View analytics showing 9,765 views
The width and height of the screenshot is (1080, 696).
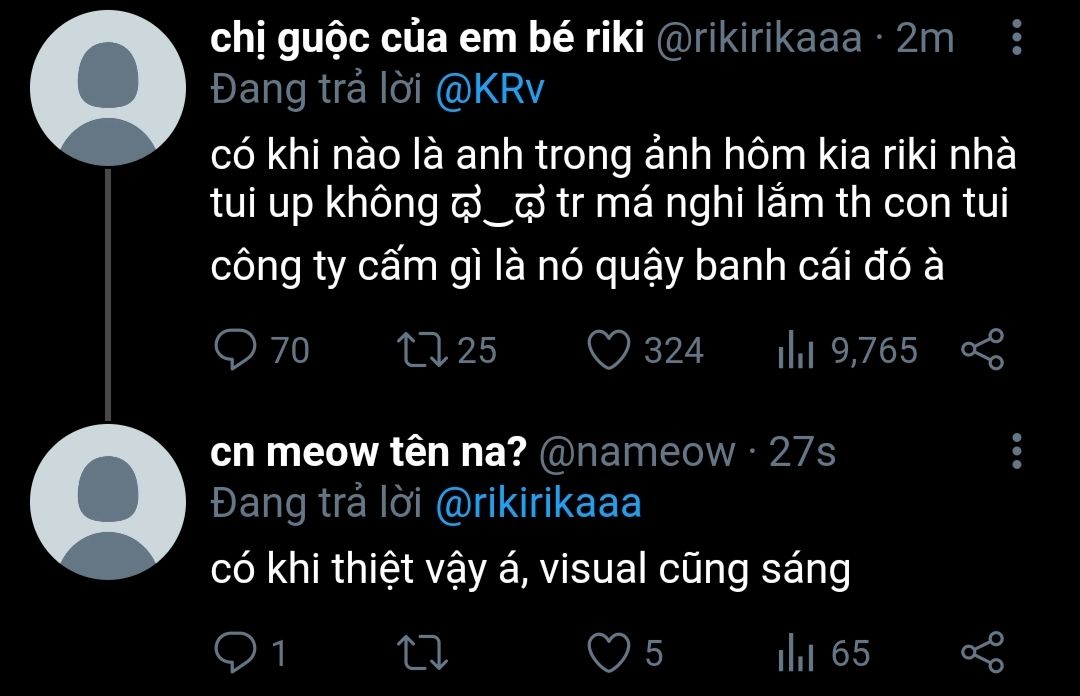click(796, 349)
